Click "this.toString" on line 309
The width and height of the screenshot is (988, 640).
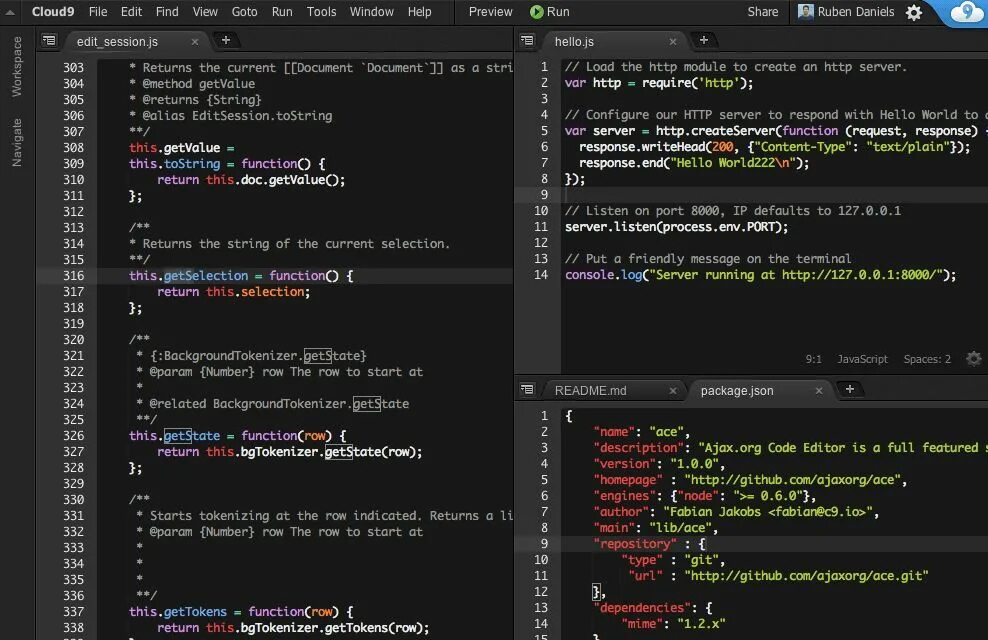[175, 163]
